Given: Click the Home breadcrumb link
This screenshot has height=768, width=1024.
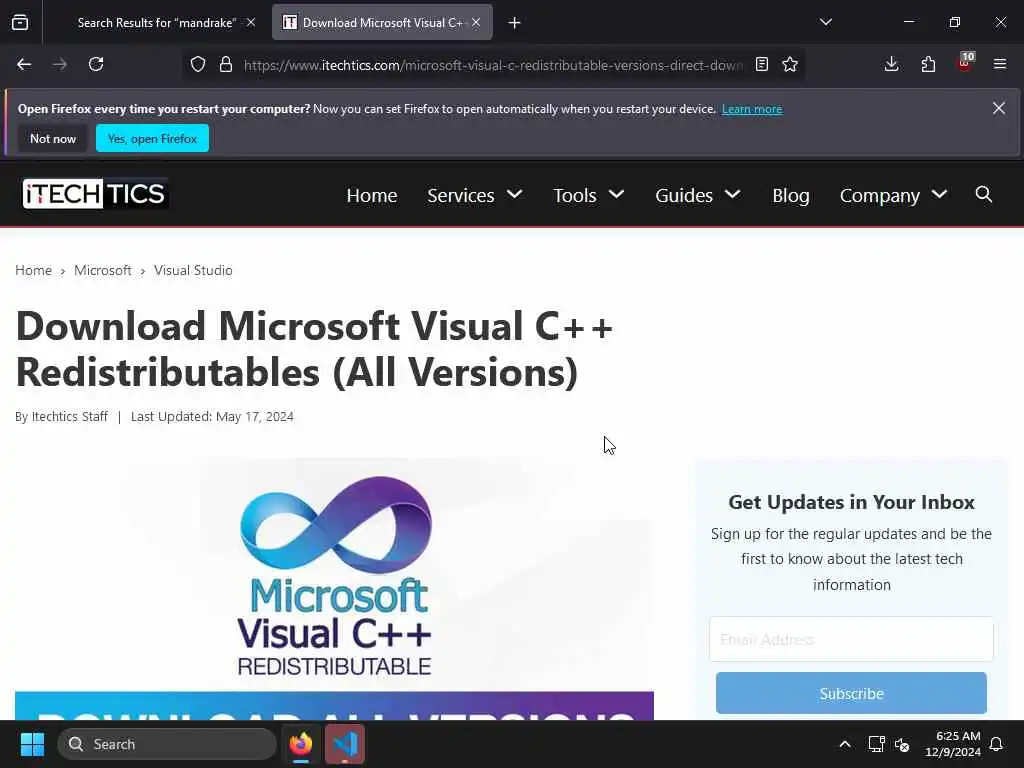Looking at the screenshot, I should [33, 270].
